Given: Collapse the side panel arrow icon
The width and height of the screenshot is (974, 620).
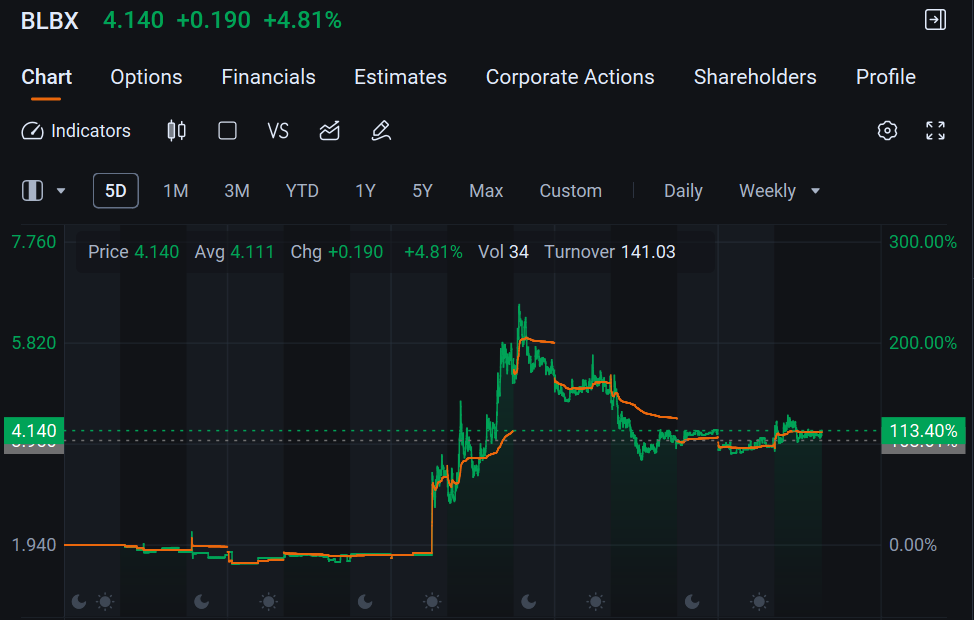Looking at the screenshot, I should pyautogui.click(x=935, y=20).
